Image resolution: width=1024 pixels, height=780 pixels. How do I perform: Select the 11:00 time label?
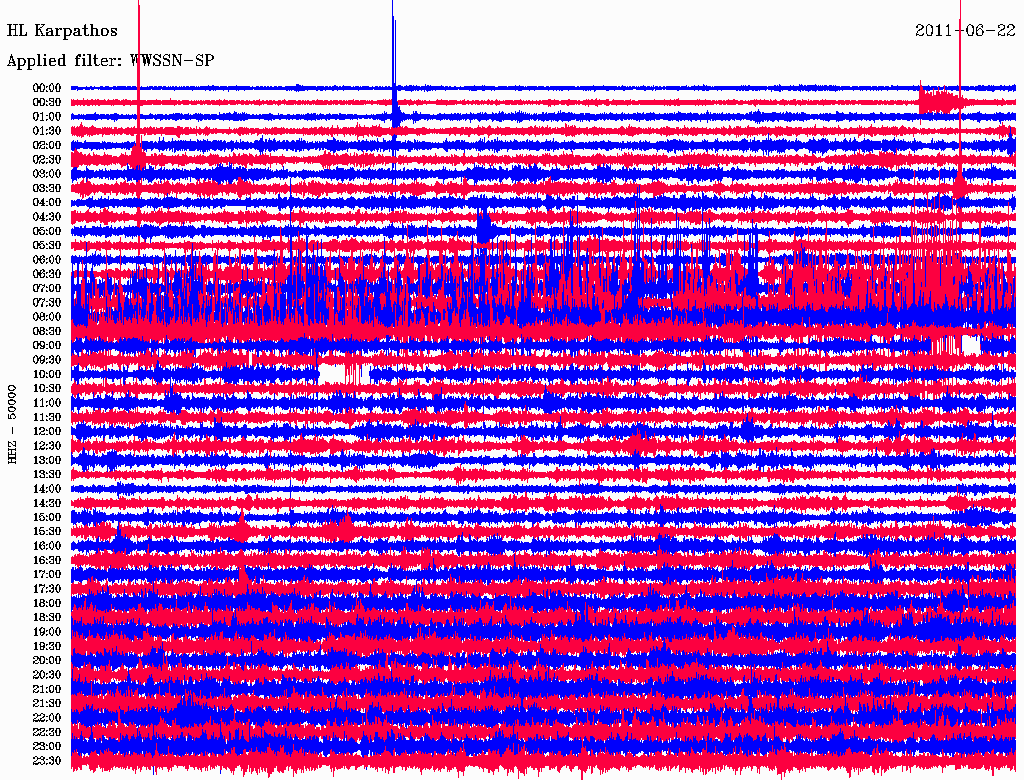(47, 402)
